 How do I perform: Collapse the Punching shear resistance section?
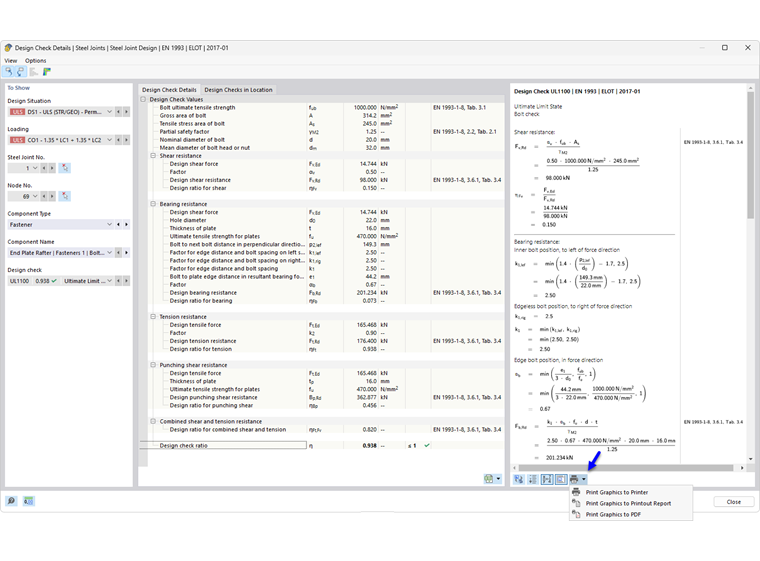153,365
